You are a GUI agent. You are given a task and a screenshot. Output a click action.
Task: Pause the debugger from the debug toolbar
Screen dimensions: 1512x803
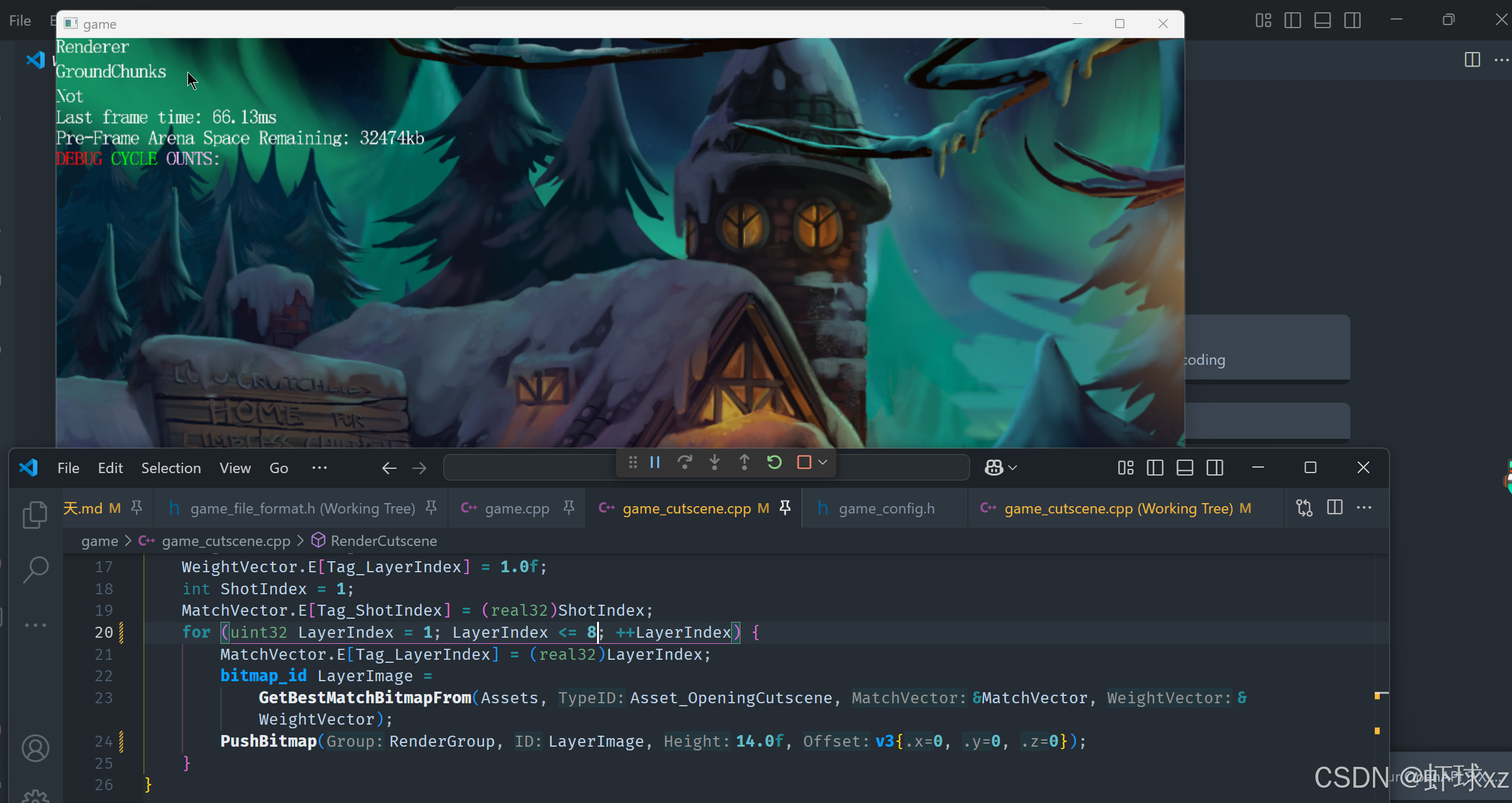(x=655, y=463)
